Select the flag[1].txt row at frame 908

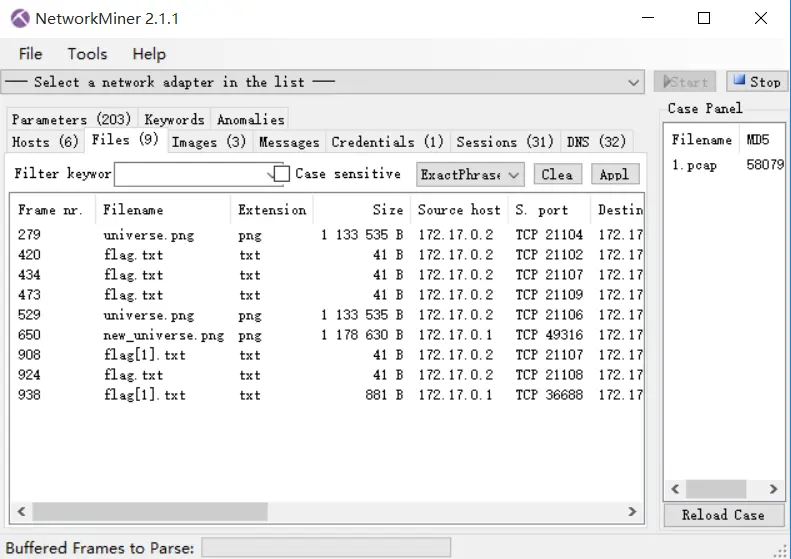[x=327, y=355]
